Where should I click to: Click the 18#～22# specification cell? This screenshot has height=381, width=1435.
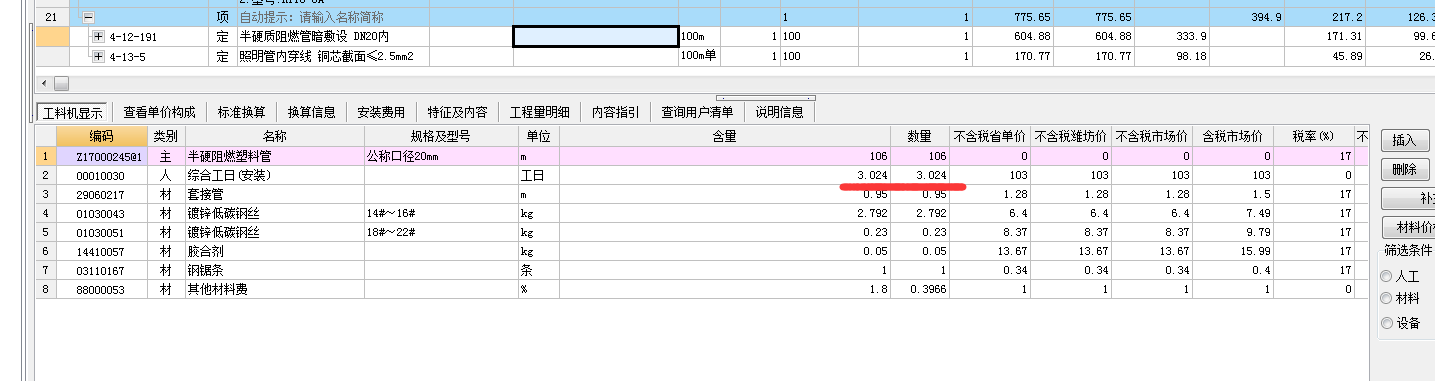pos(441,232)
